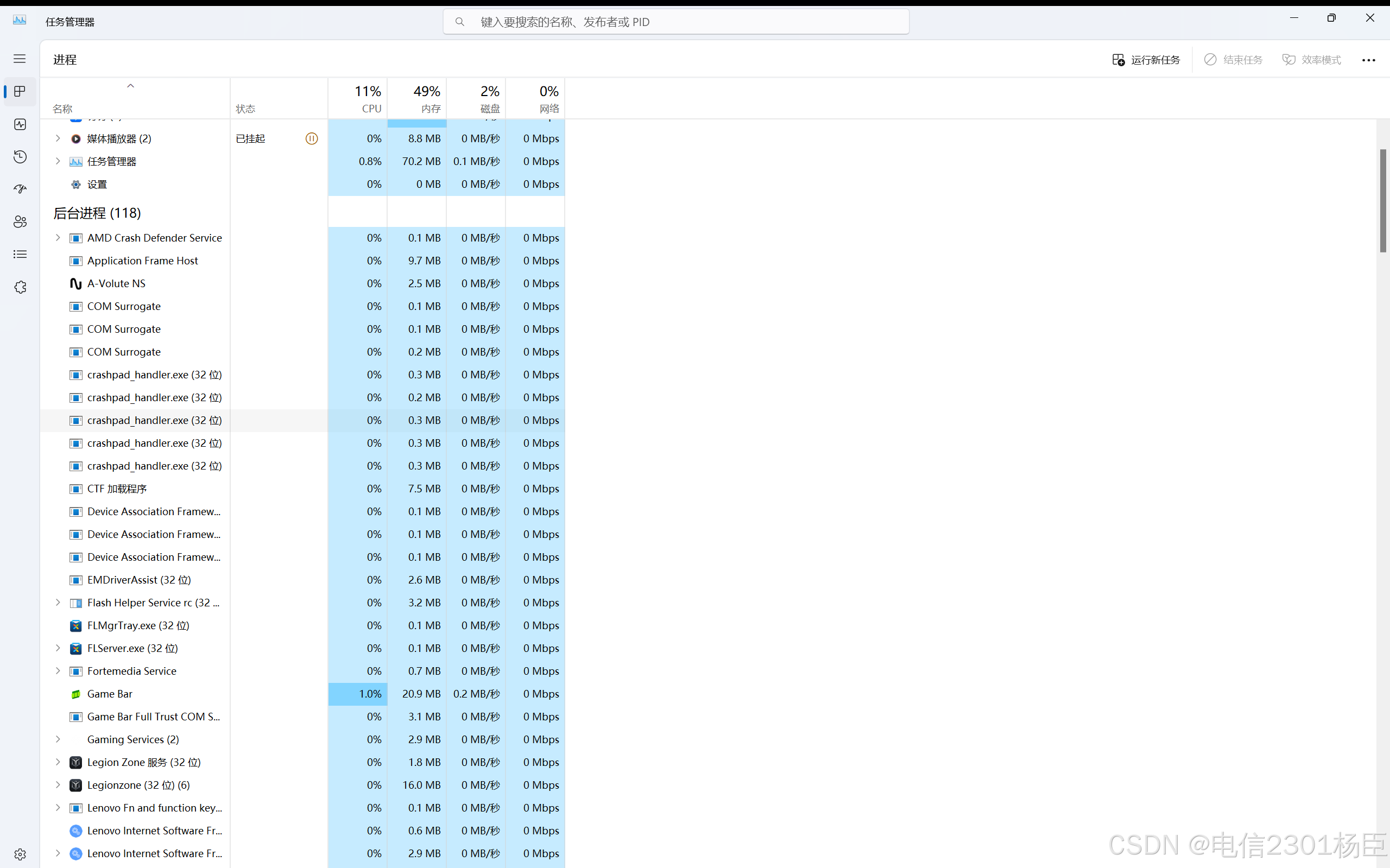Open Startup apps sidebar icon
1390x868 pixels.
20,189
